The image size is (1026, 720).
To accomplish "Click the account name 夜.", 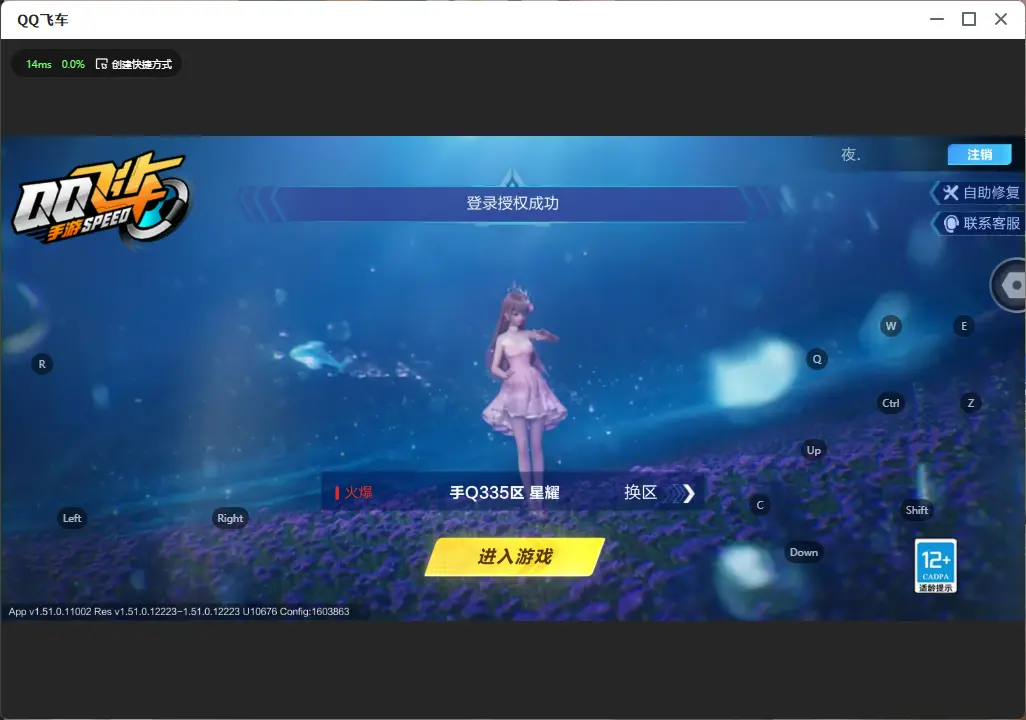I will [851, 154].
